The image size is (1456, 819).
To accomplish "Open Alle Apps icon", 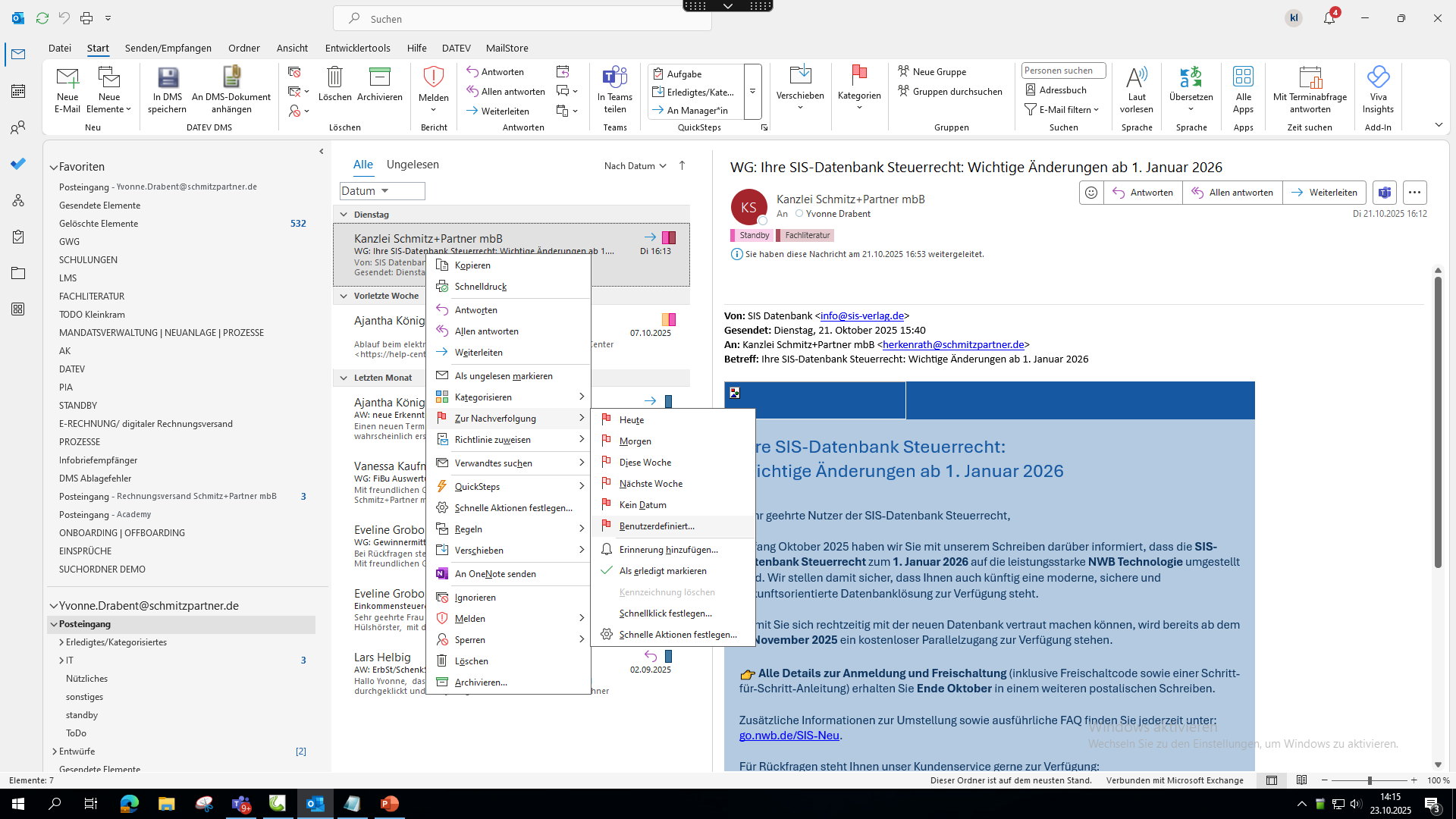I will point(1243,90).
